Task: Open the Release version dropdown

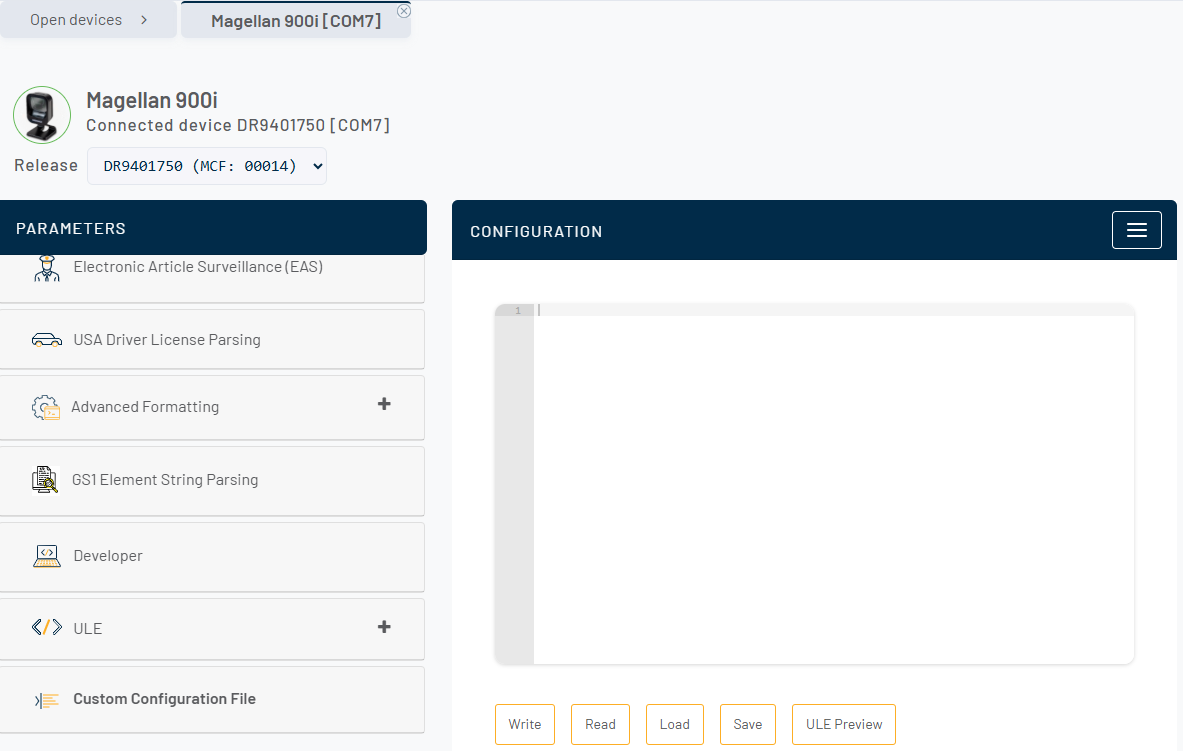Action: (207, 166)
